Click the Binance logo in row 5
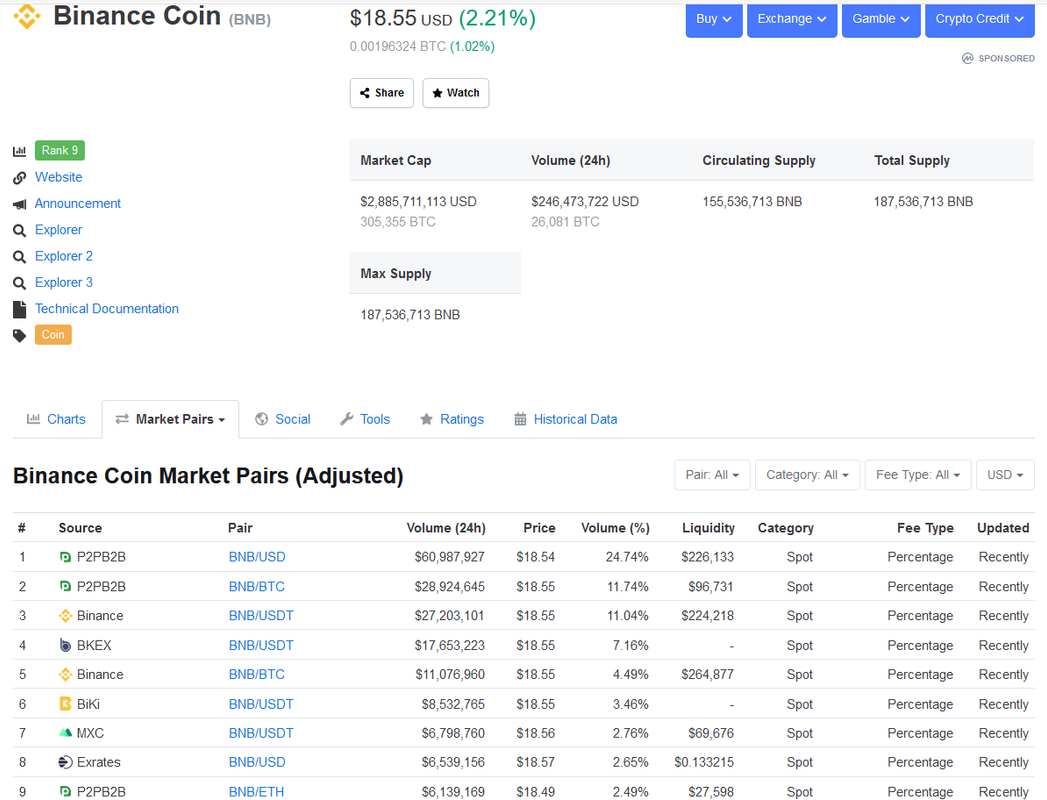This screenshot has height=800, width=1047. tap(65, 674)
